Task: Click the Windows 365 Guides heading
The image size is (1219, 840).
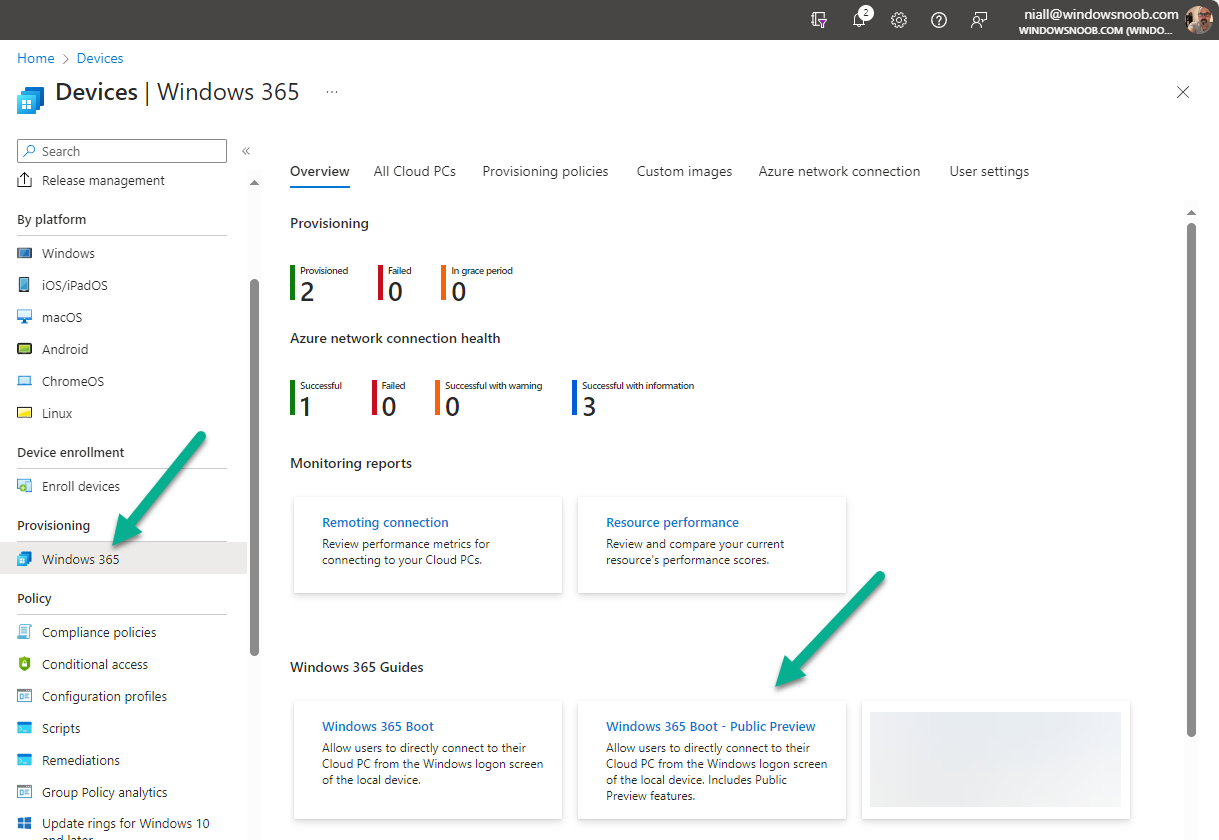Action: click(x=357, y=667)
